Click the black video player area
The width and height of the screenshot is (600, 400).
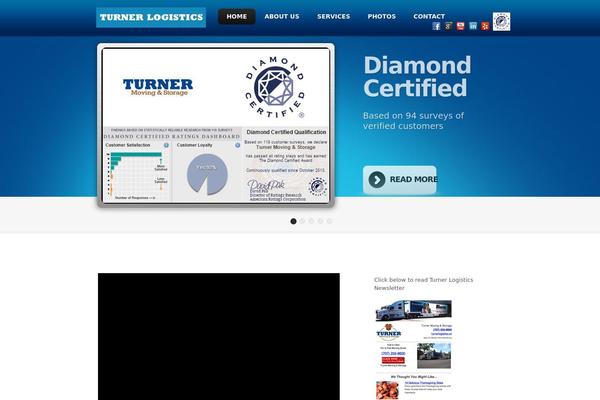point(218,336)
